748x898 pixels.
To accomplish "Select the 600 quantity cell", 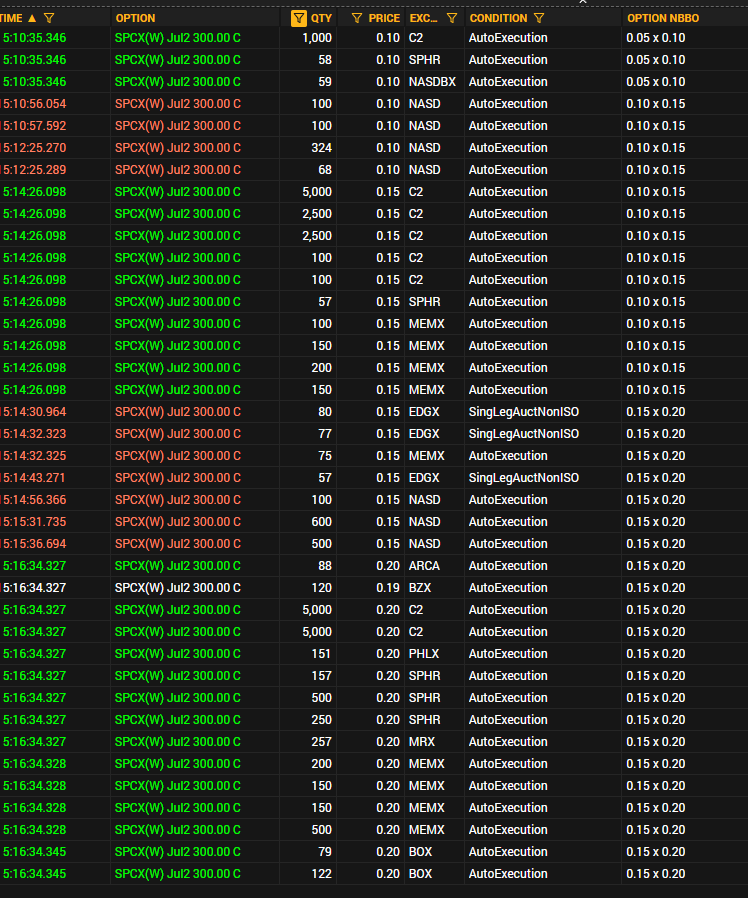I will (x=321, y=522).
